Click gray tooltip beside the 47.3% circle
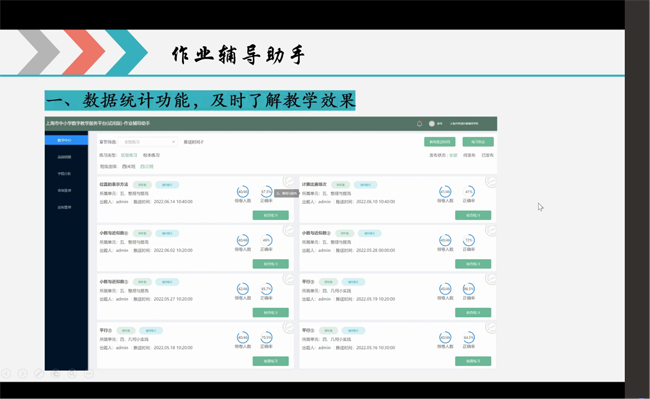The width and height of the screenshot is (650, 399). [x=286, y=193]
